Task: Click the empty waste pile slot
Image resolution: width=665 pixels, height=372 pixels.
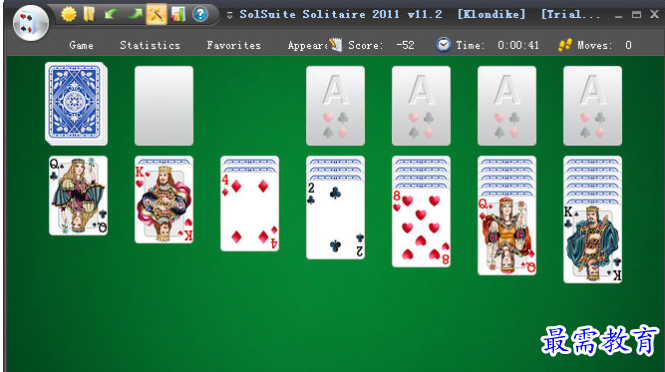Action: pos(164,106)
